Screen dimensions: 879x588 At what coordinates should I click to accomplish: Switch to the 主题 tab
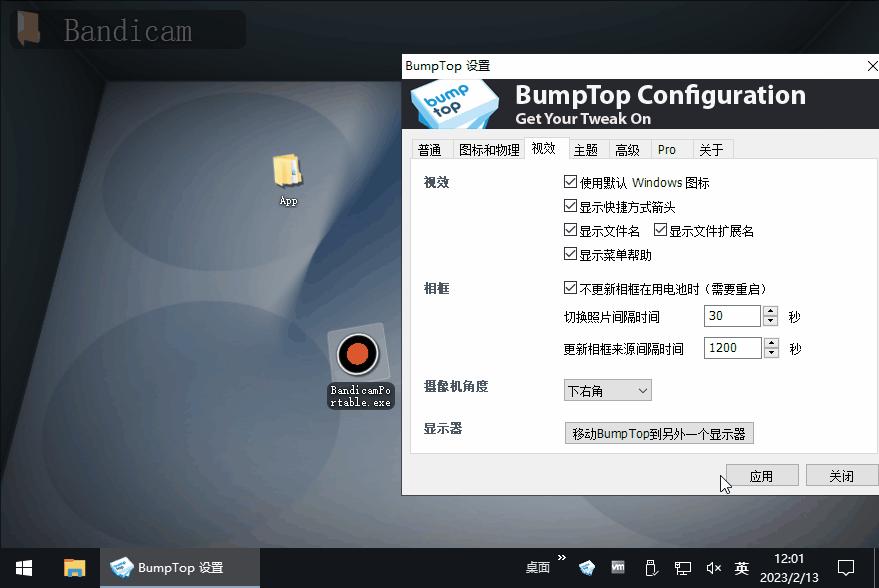coord(588,149)
